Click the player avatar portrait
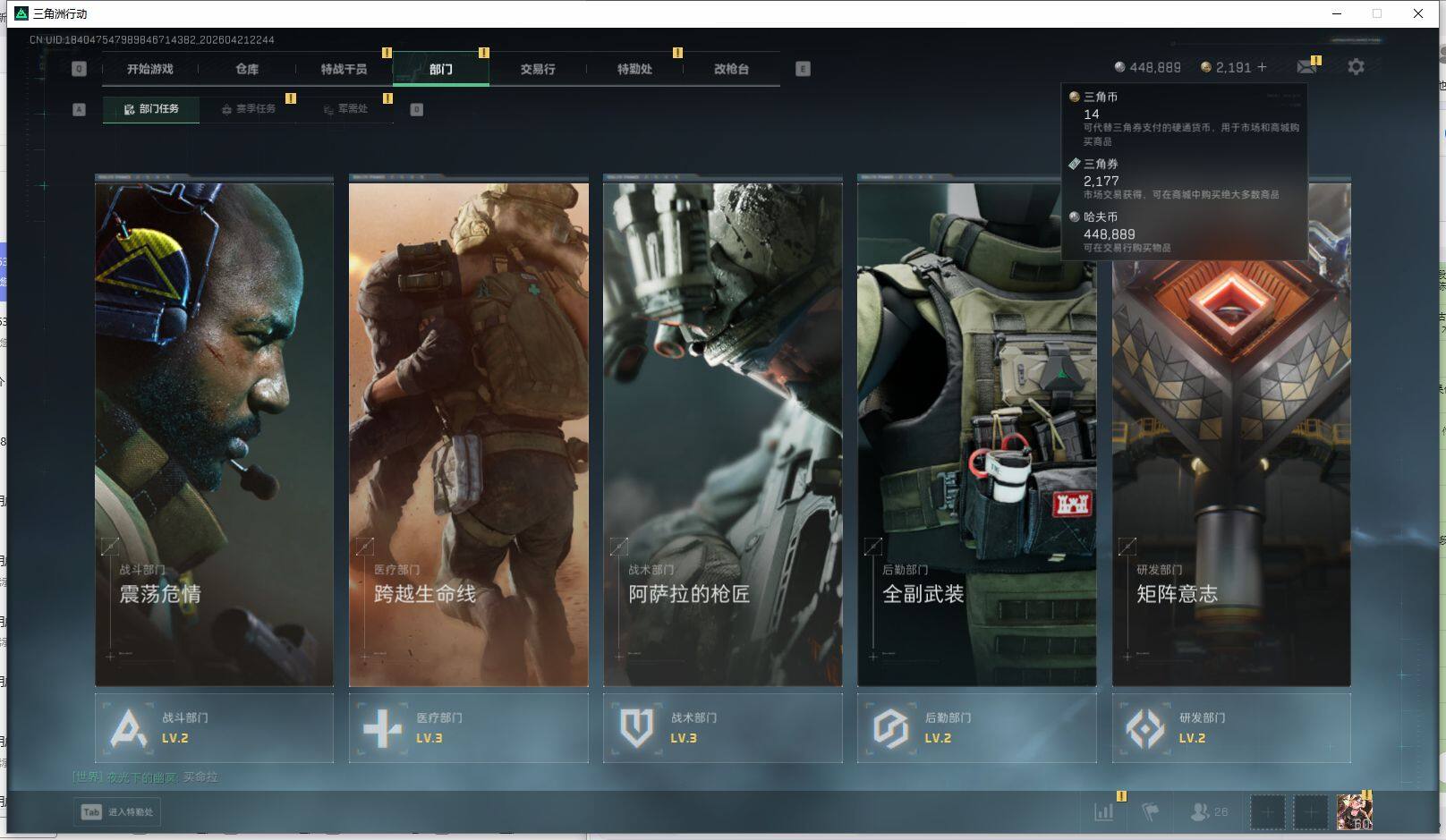This screenshot has height=840, width=1446. (x=1354, y=811)
